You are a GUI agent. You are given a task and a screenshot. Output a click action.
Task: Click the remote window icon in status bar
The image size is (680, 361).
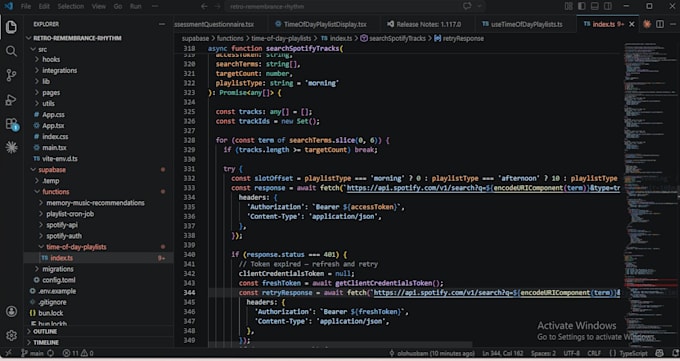7,353
